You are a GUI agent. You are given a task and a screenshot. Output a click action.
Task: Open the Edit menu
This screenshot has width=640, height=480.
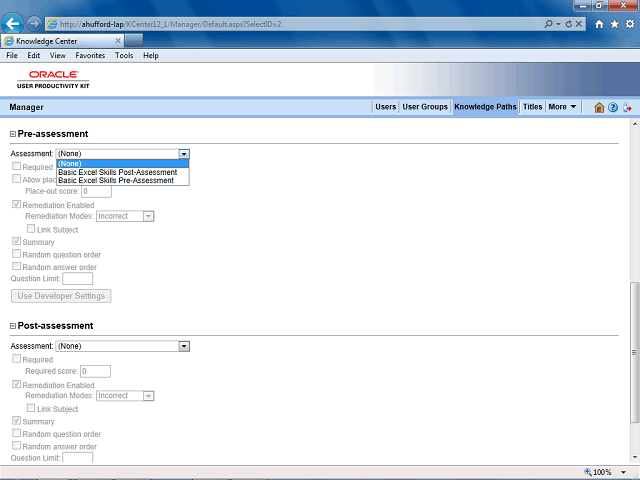[33, 56]
